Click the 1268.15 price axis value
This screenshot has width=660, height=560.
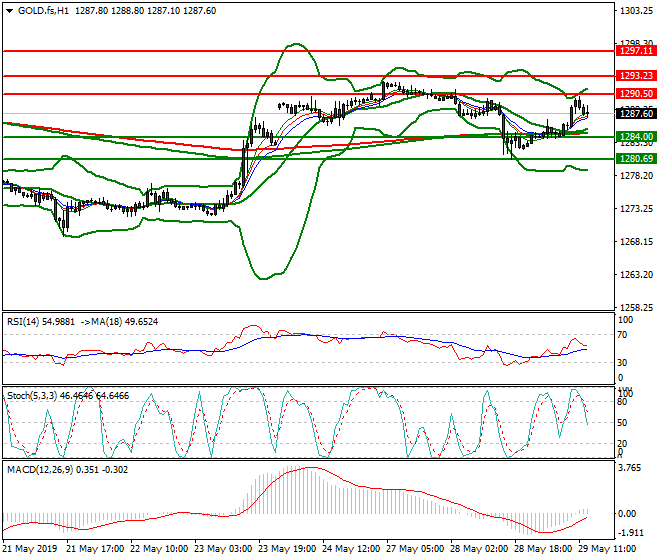[x=636, y=242]
